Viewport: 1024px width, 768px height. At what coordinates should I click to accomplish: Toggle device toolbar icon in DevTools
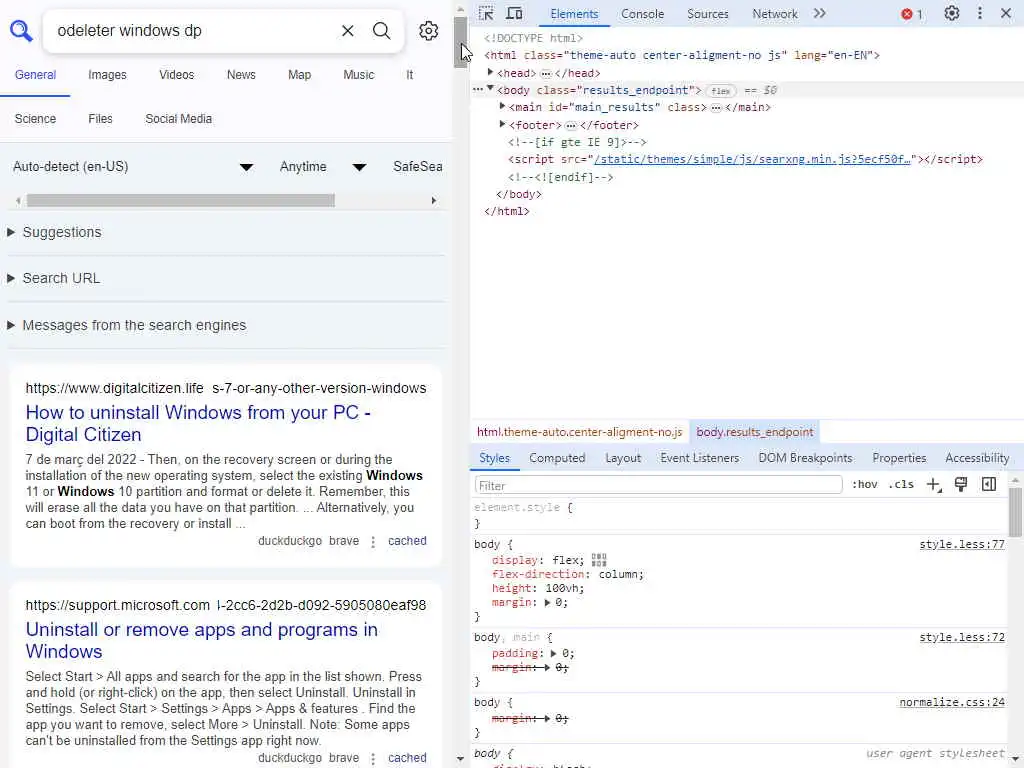pyautogui.click(x=515, y=13)
